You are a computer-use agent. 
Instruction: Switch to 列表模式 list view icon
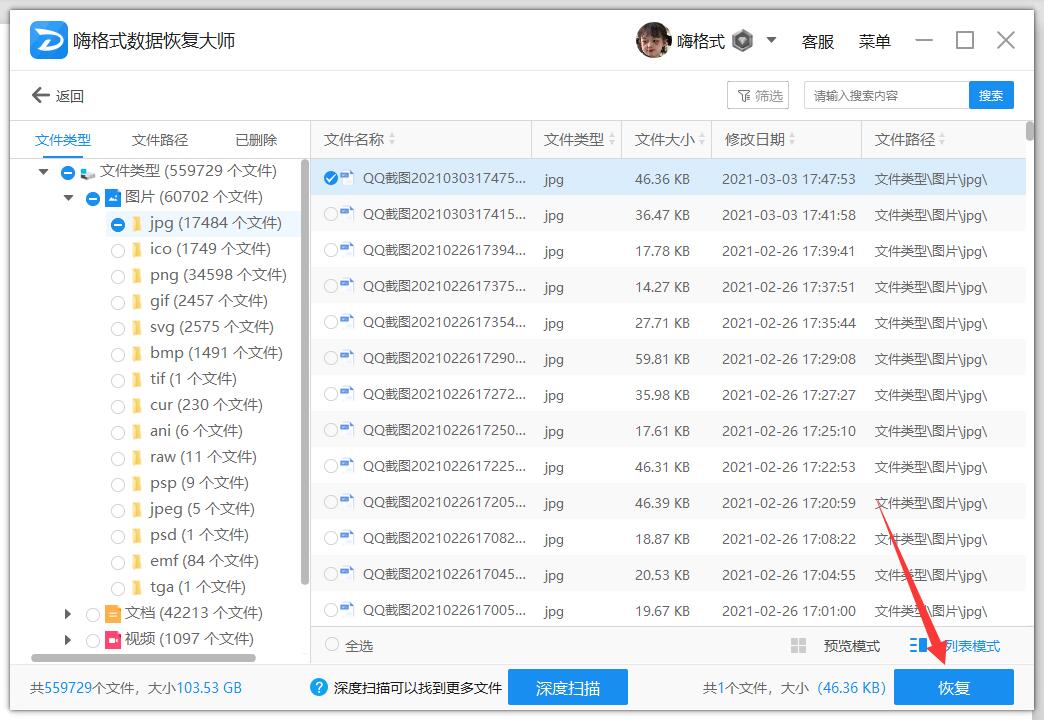pyautogui.click(x=918, y=645)
